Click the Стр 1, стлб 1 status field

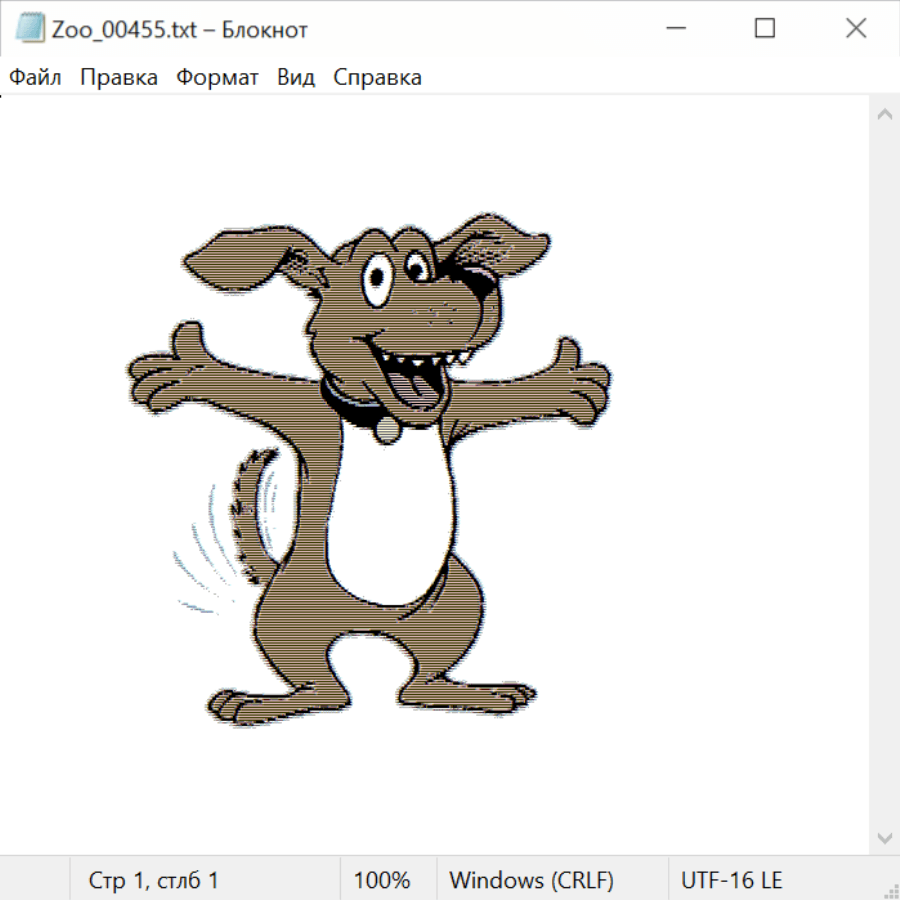(154, 880)
